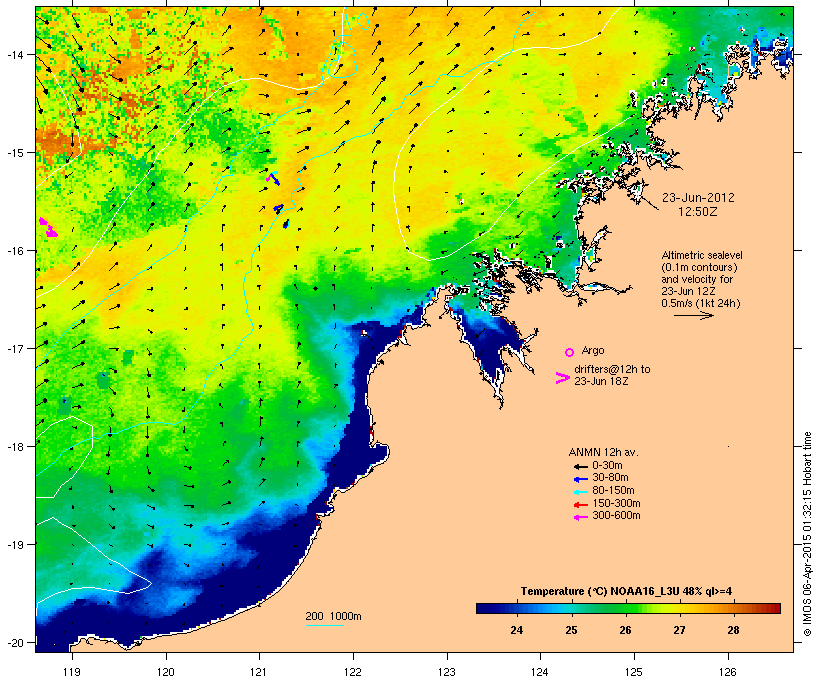Click the colorbar tick label 27
820x680 pixels.
pos(679,630)
